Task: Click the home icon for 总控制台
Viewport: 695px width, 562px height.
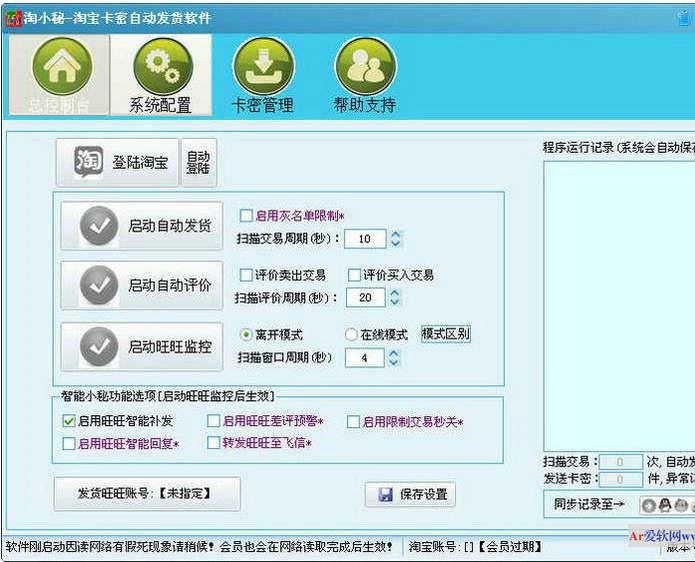Action: tap(62, 66)
